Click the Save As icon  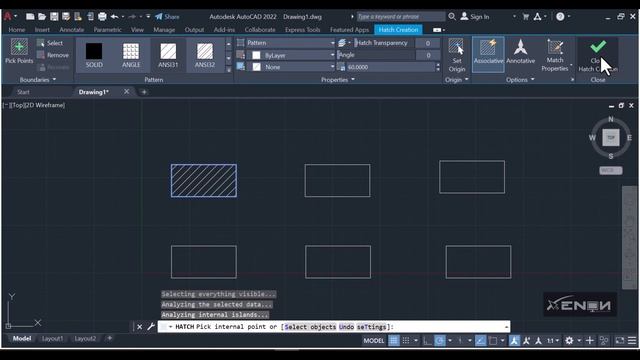point(66,17)
